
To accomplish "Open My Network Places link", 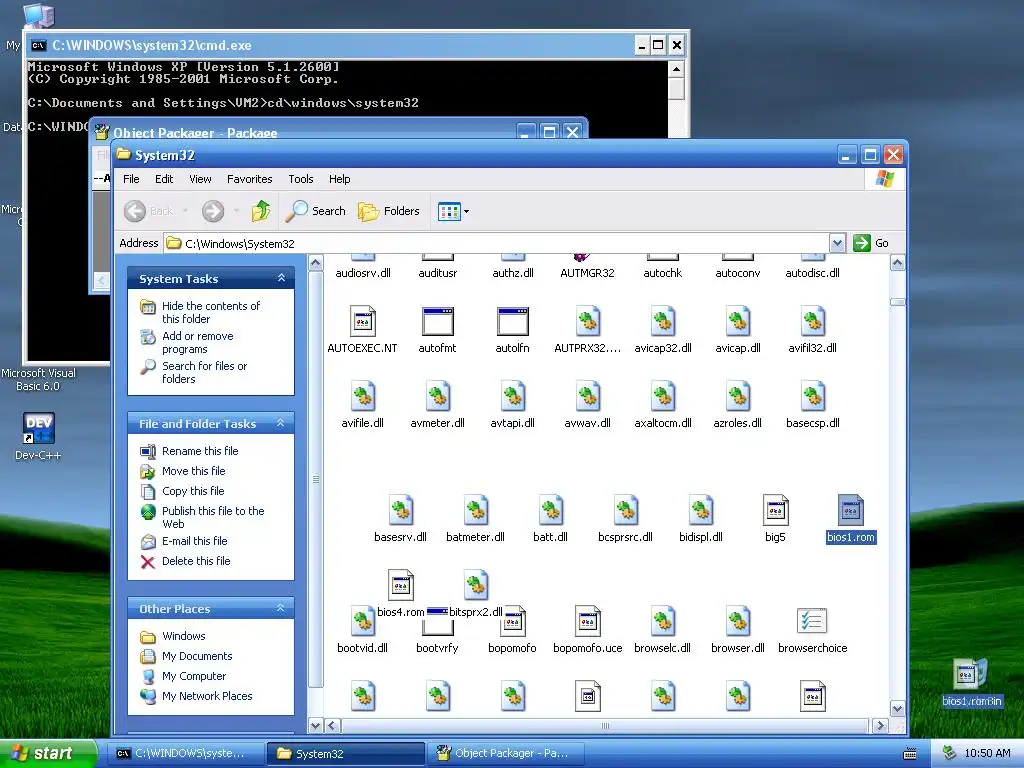I will coord(207,696).
